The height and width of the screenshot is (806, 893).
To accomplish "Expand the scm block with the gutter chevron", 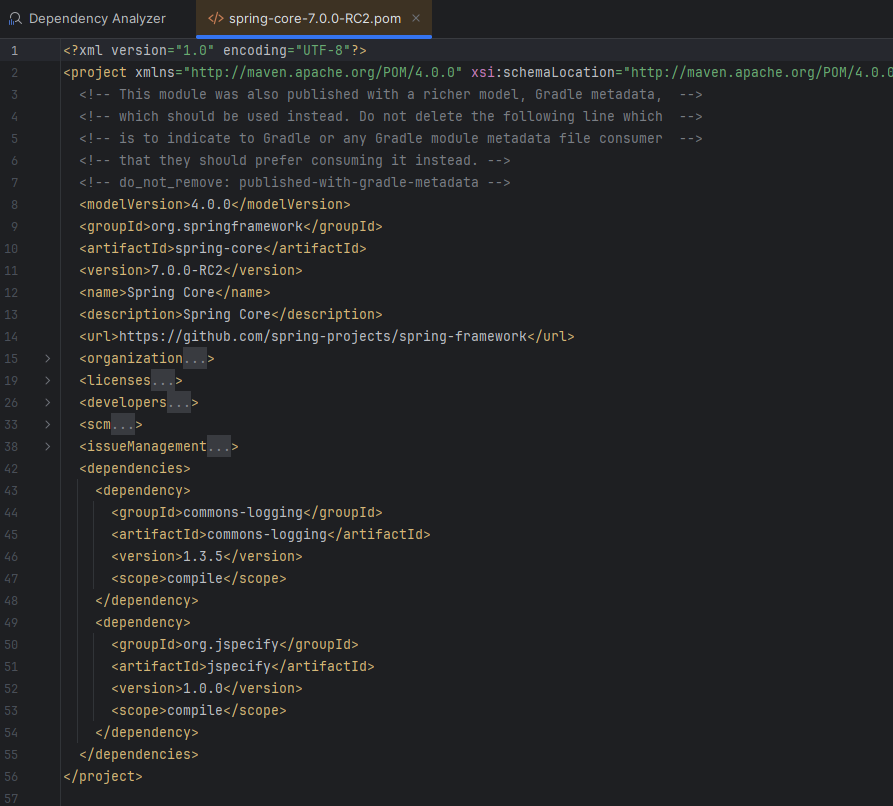I will (47, 424).
